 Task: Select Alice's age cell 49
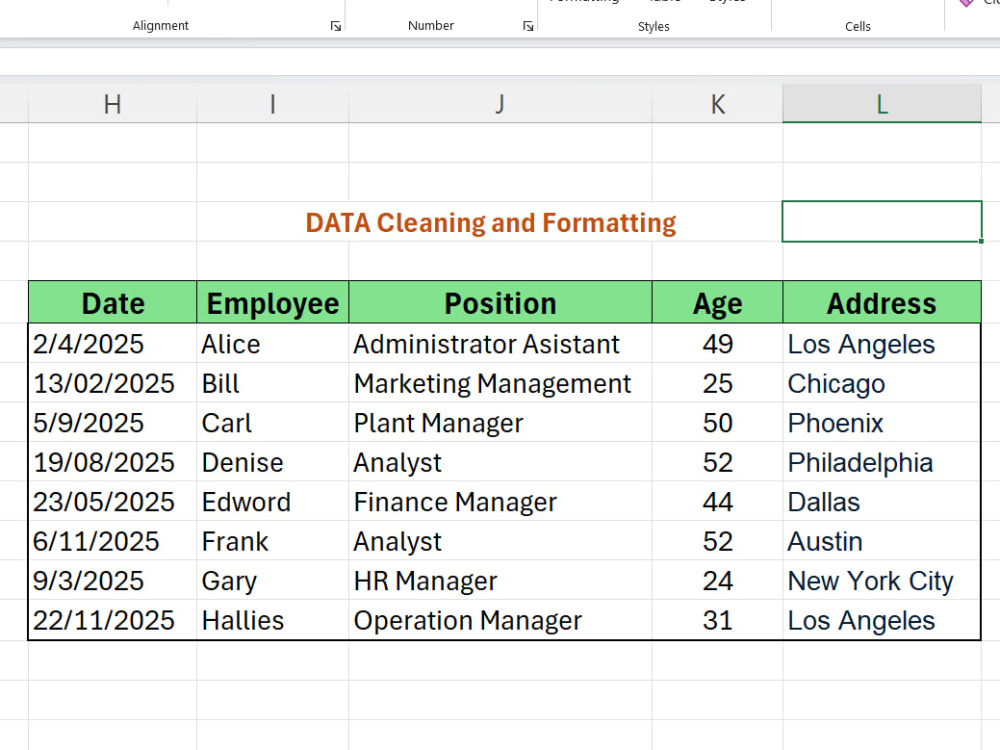[717, 344]
